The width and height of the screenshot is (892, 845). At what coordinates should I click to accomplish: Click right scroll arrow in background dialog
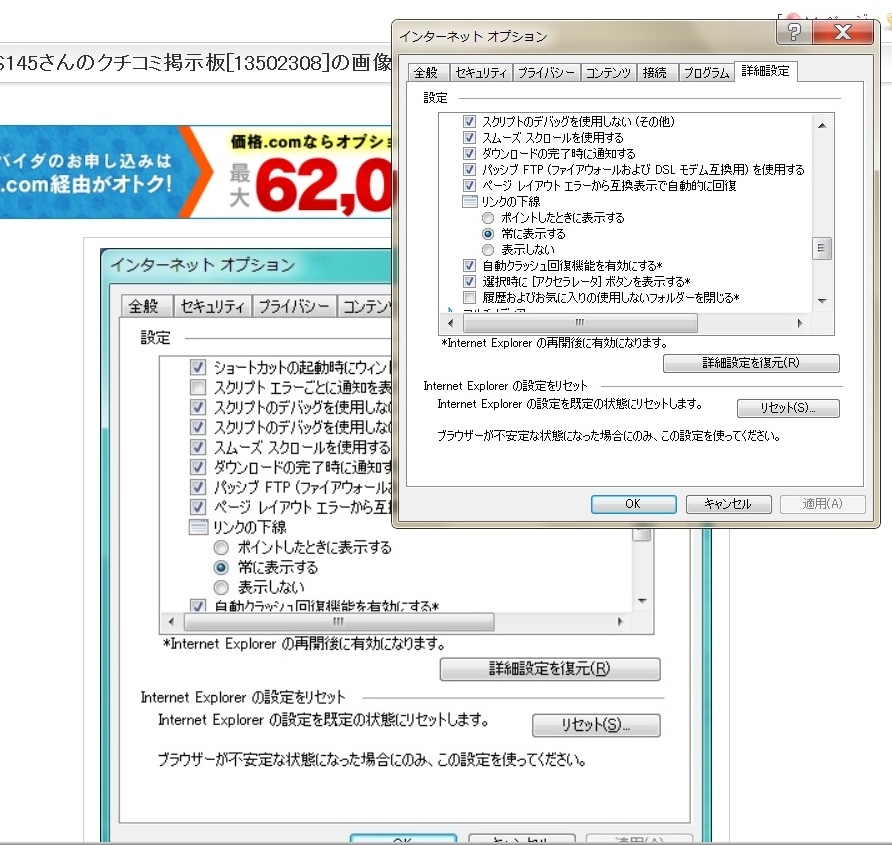(620, 621)
